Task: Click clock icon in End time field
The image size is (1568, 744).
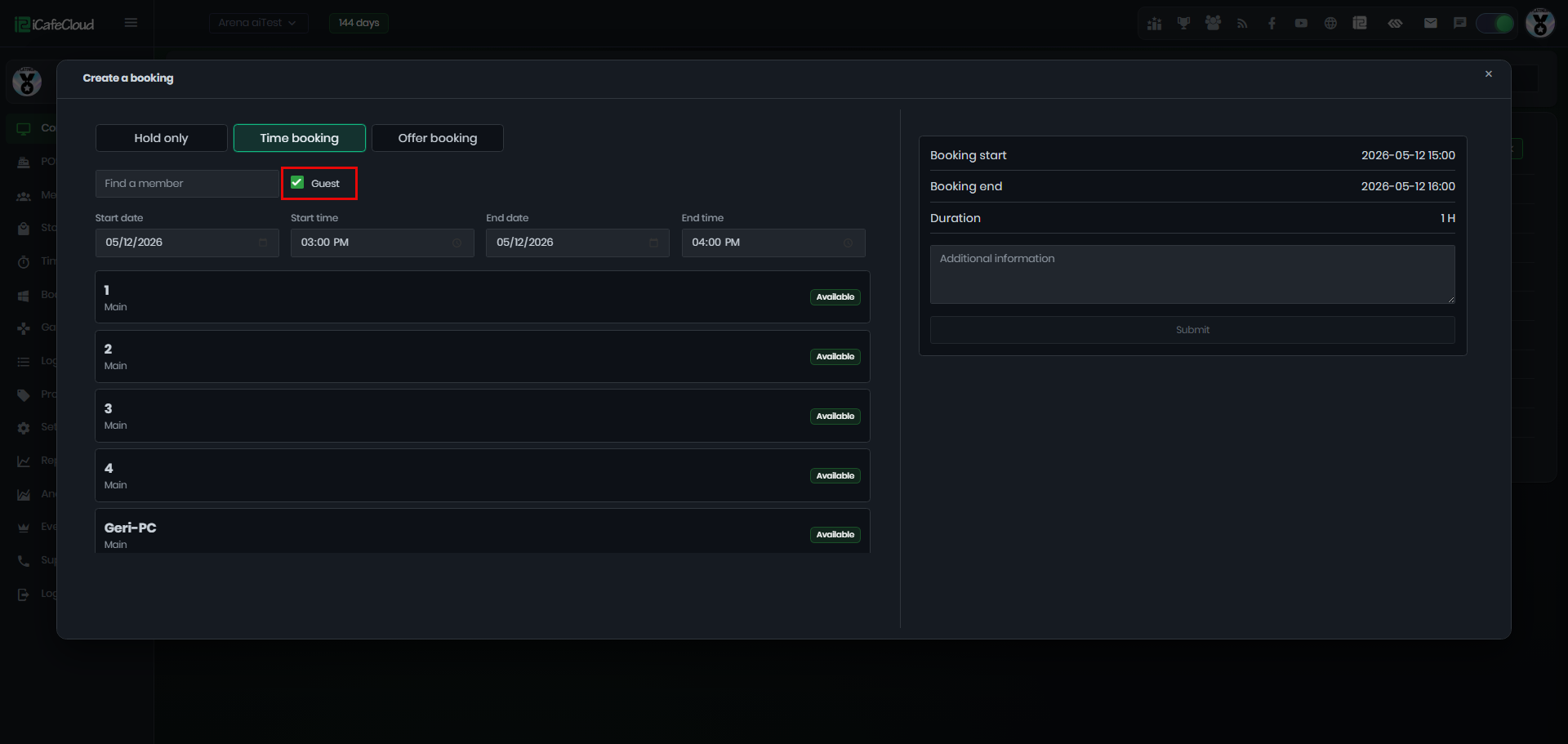Action: [x=849, y=243]
